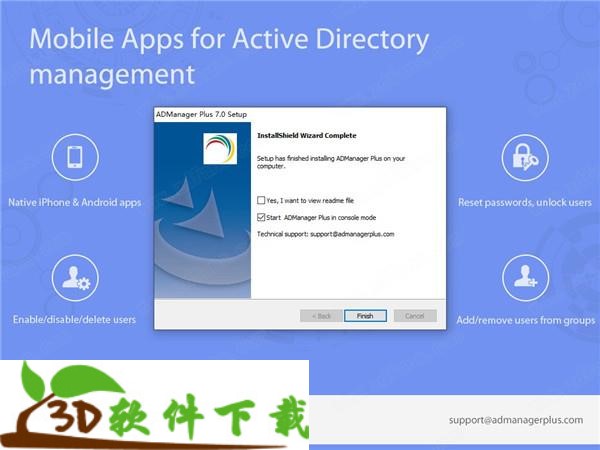This screenshot has width=600, height=450.
Task: Click the Add/remove users from groups label
Action: pyautogui.click(x=526, y=320)
